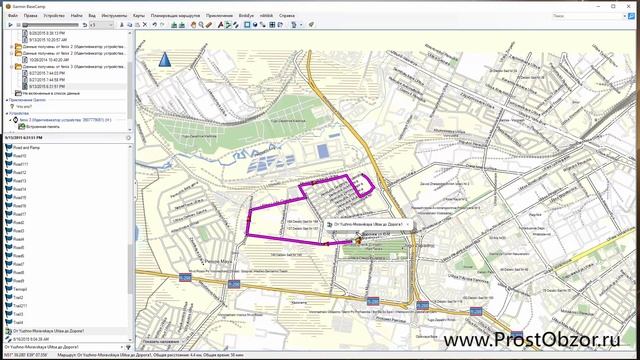Select the internal memory item under fenix 2
Image resolution: width=640 pixels, height=360 pixels.
pyautogui.click(x=39, y=127)
